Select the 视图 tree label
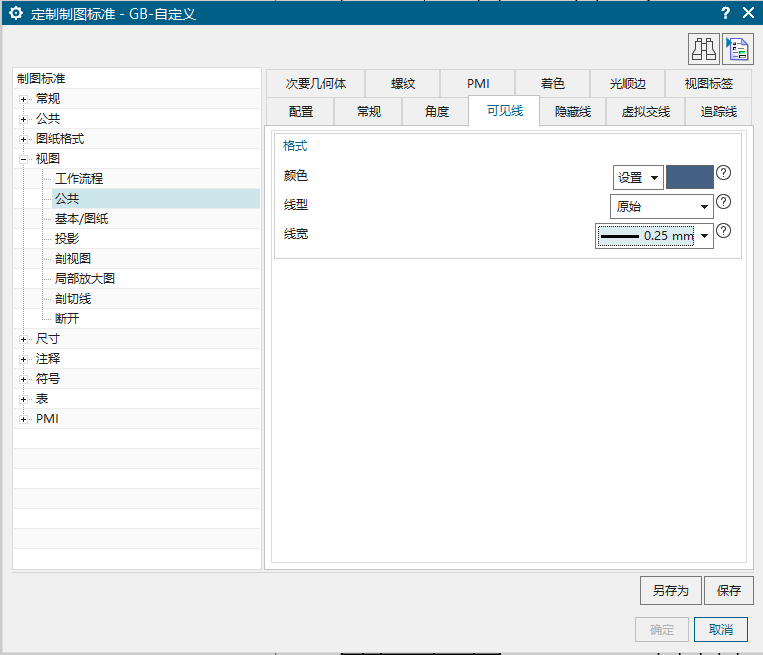 [48, 159]
